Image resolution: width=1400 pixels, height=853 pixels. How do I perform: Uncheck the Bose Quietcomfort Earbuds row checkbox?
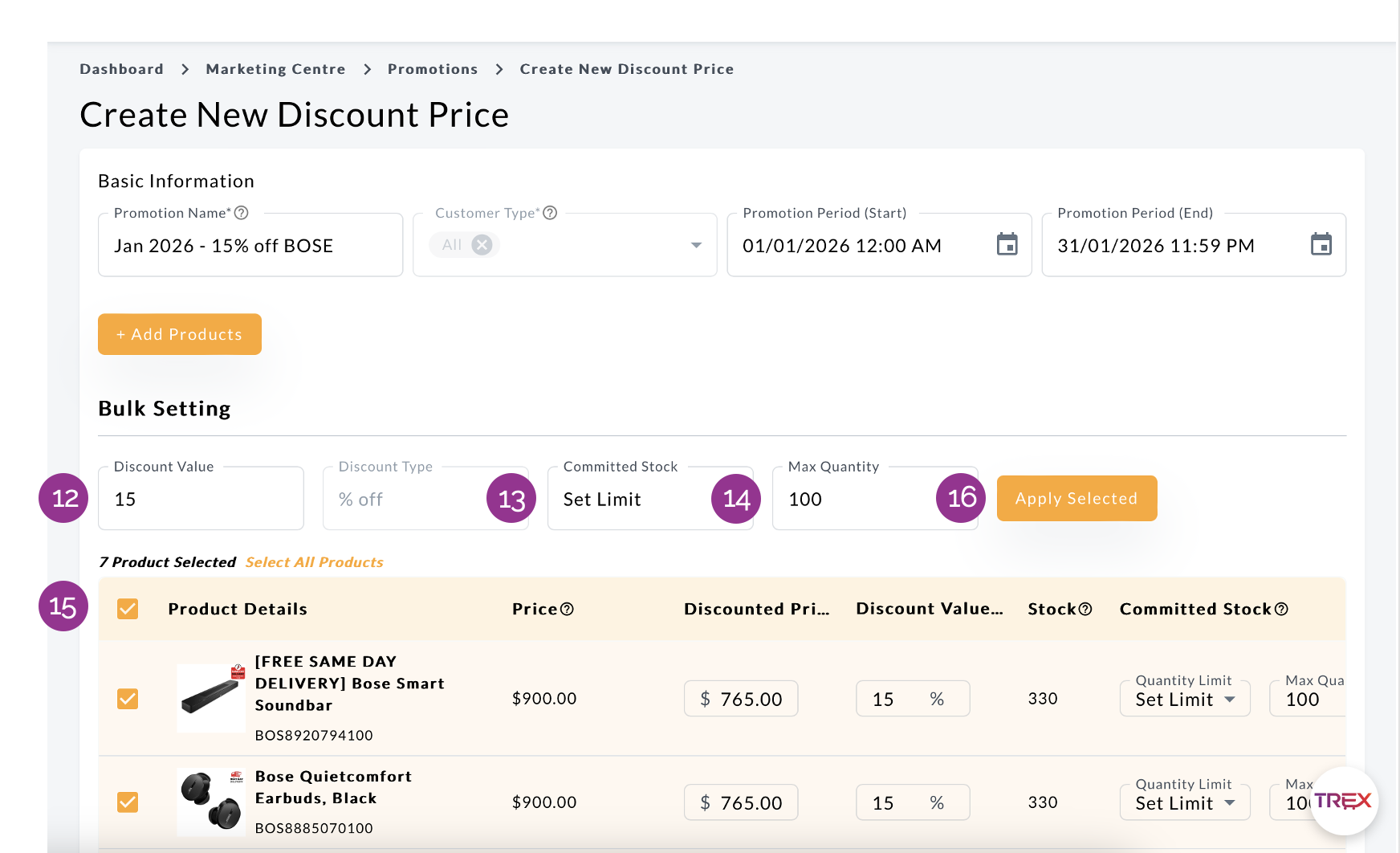point(128,802)
